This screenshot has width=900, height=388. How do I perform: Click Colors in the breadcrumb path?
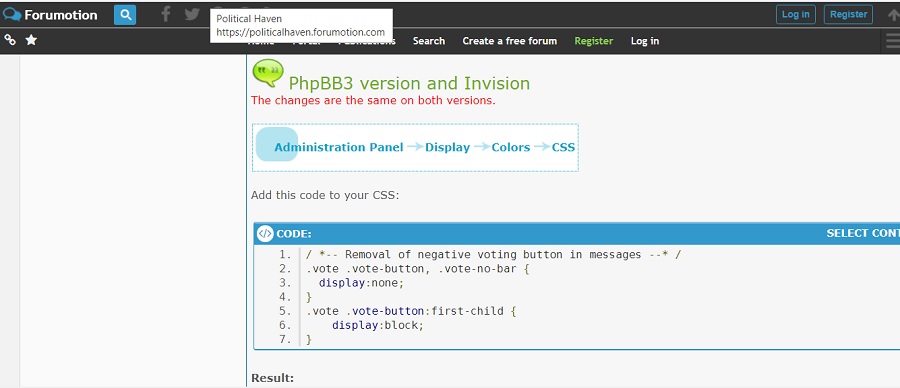[x=510, y=148]
